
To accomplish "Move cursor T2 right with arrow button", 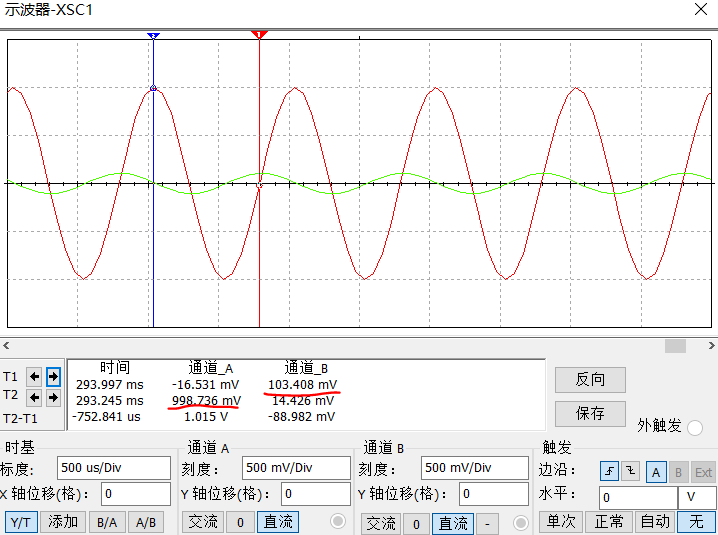I will point(53,397).
